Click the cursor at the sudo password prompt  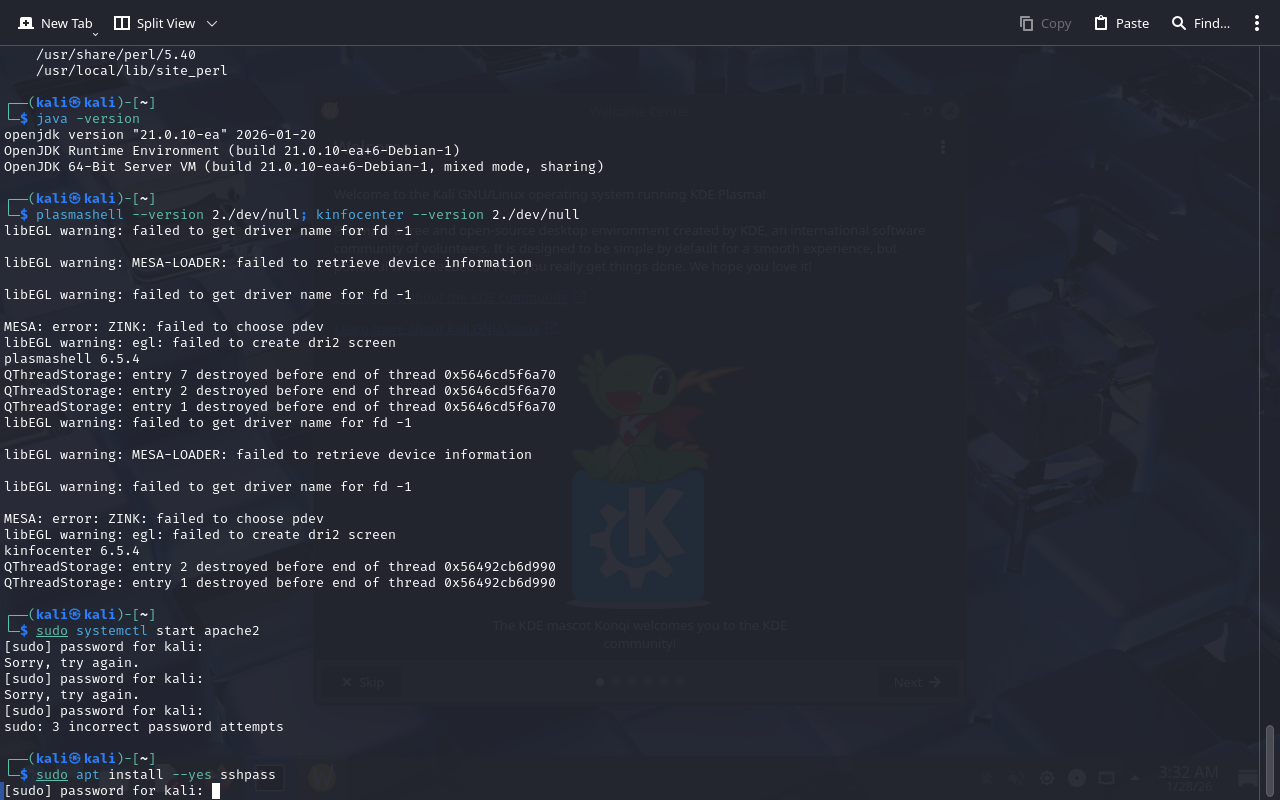point(215,791)
